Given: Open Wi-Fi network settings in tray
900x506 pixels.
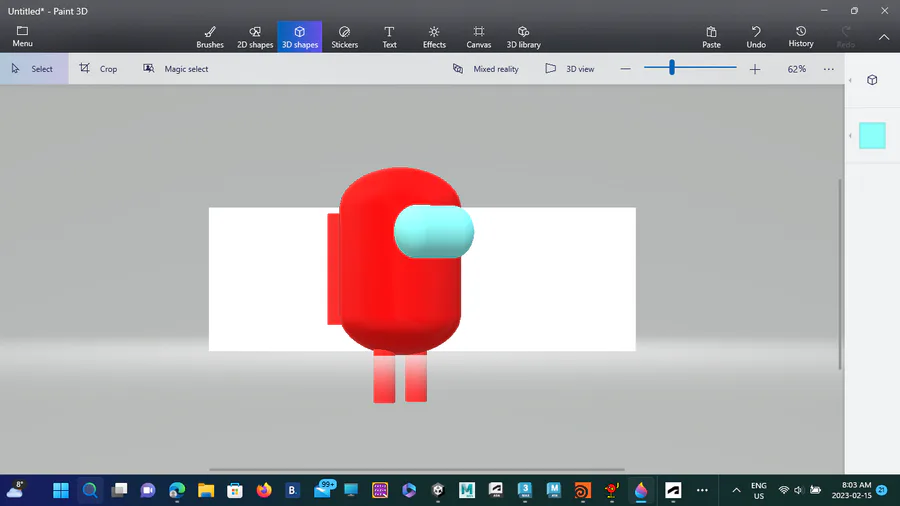Looking at the screenshot, I should pyautogui.click(x=783, y=491).
